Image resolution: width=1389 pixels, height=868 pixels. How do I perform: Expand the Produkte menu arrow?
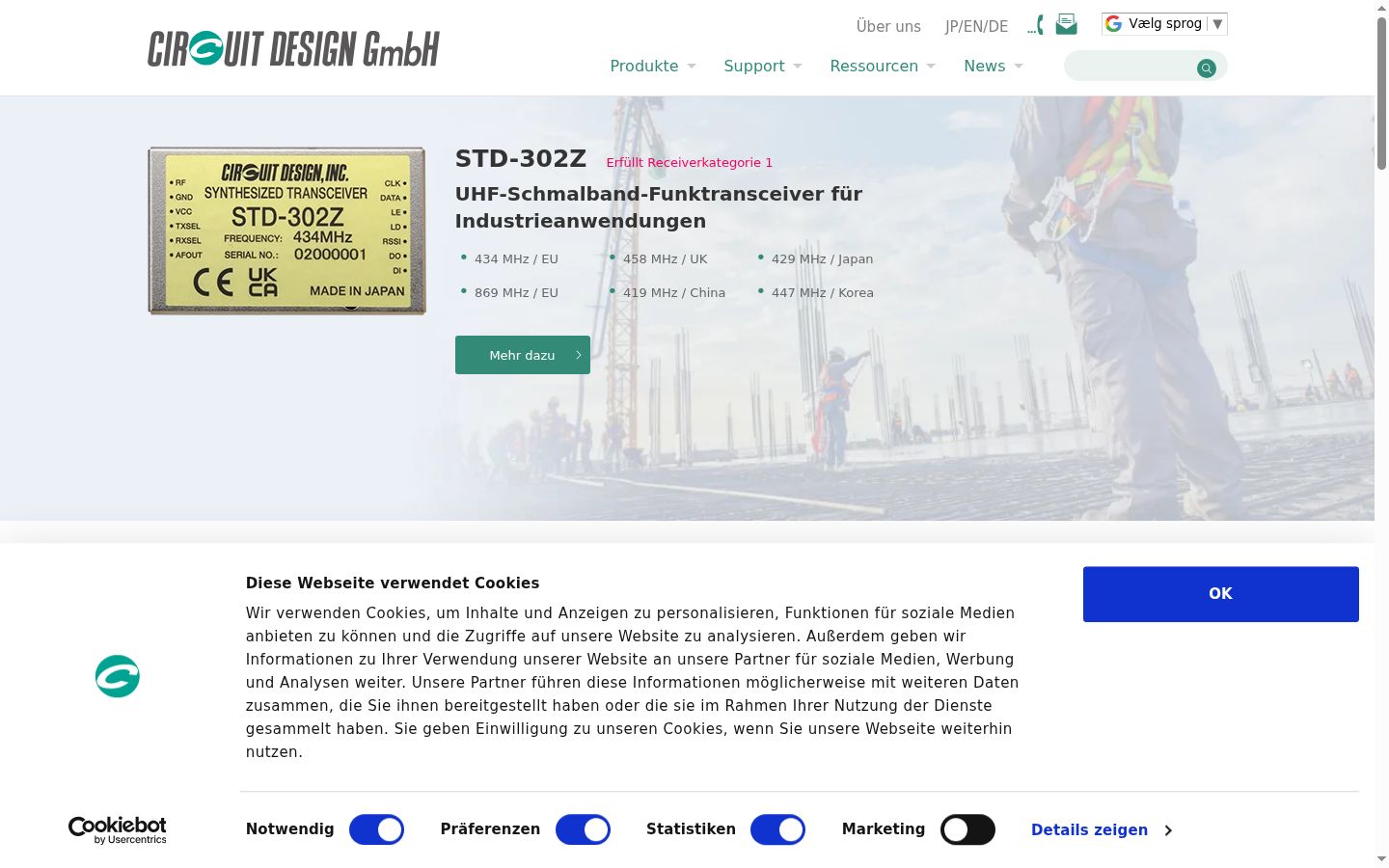[692, 67]
